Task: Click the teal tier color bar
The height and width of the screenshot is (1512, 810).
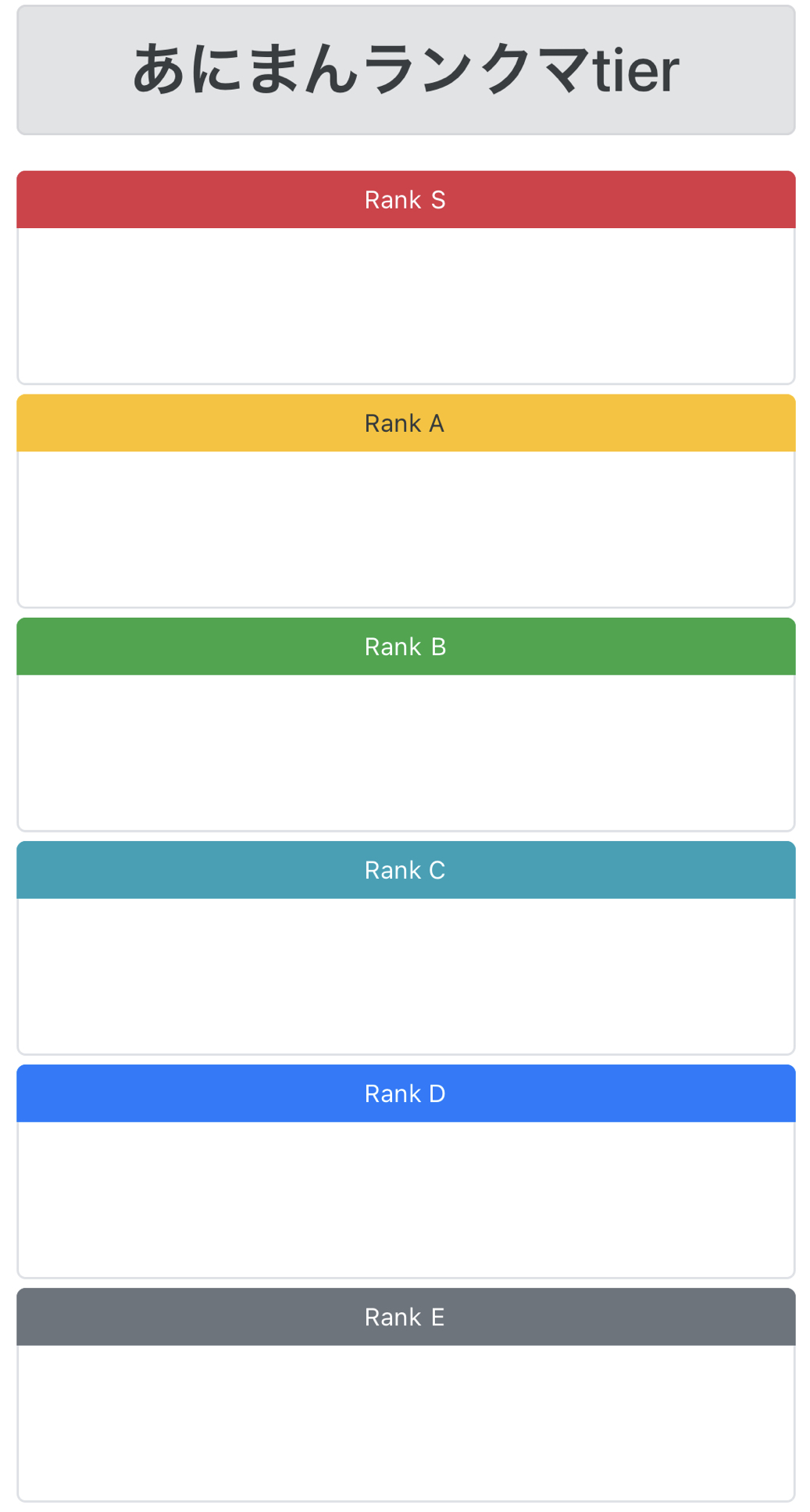Action: click(x=195, y=870)
